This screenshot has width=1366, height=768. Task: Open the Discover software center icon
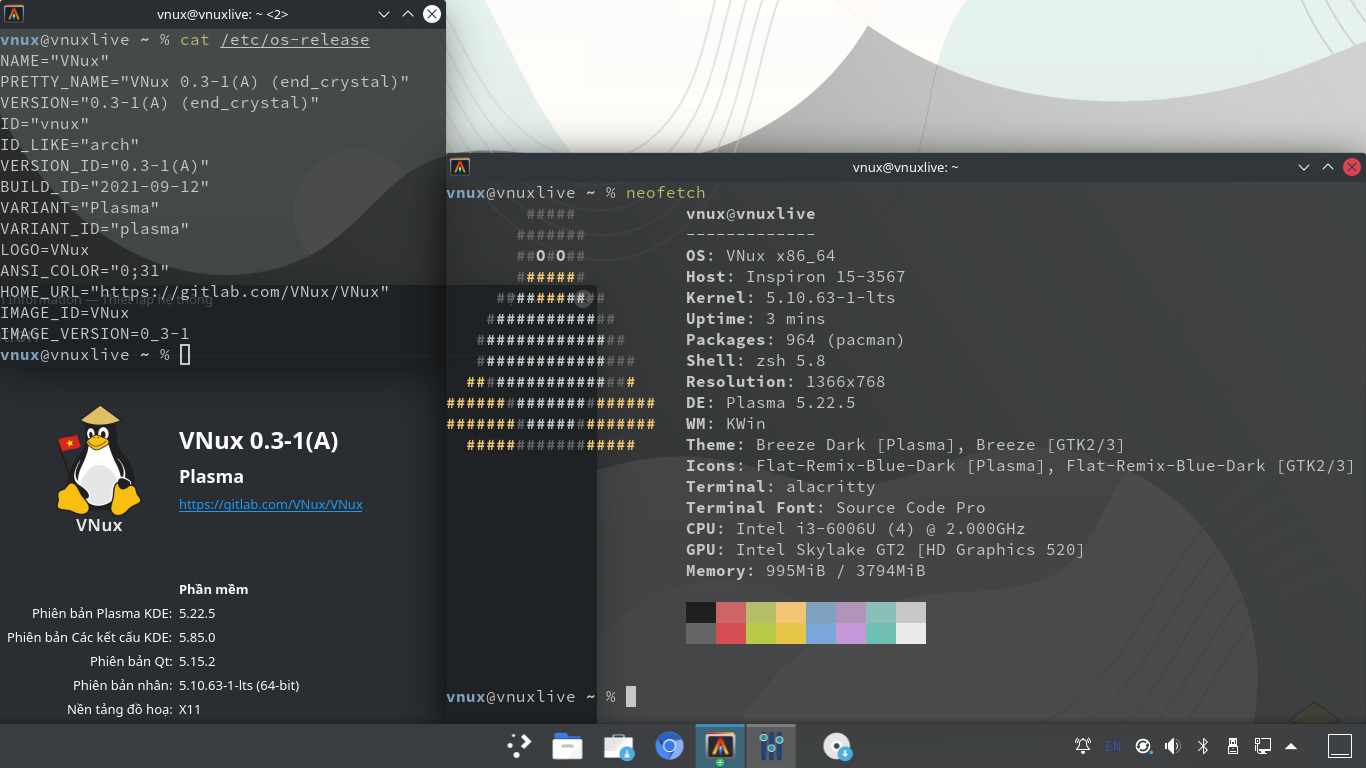point(619,746)
